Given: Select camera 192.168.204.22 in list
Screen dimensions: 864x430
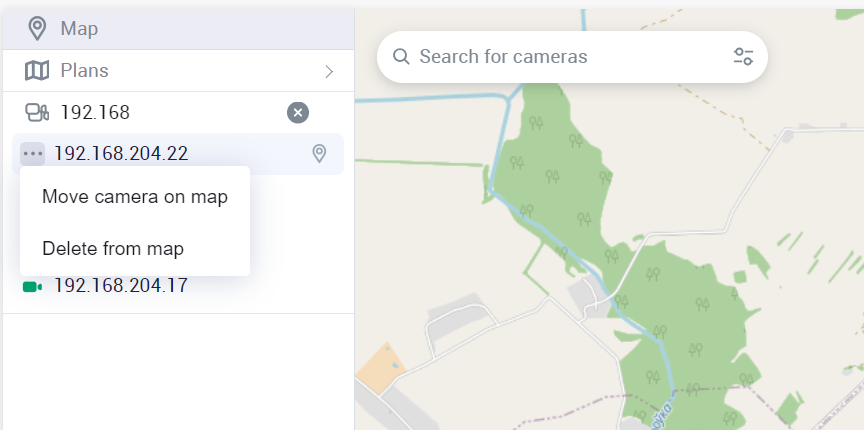Looking at the screenshot, I should [x=121, y=154].
